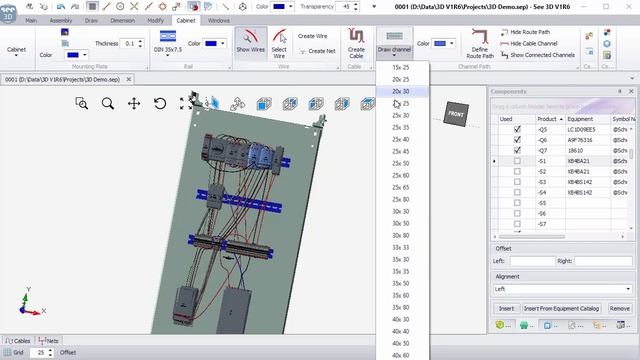
Task: Click the Rail blue color swatch
Action: (x=211, y=43)
